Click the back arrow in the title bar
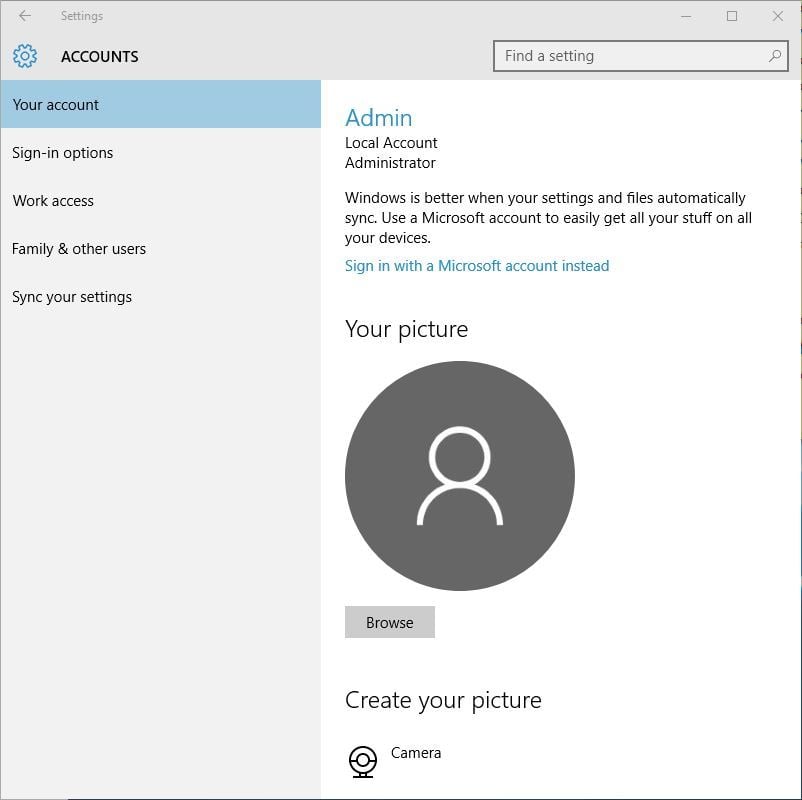The width and height of the screenshot is (802, 800). coord(25,16)
